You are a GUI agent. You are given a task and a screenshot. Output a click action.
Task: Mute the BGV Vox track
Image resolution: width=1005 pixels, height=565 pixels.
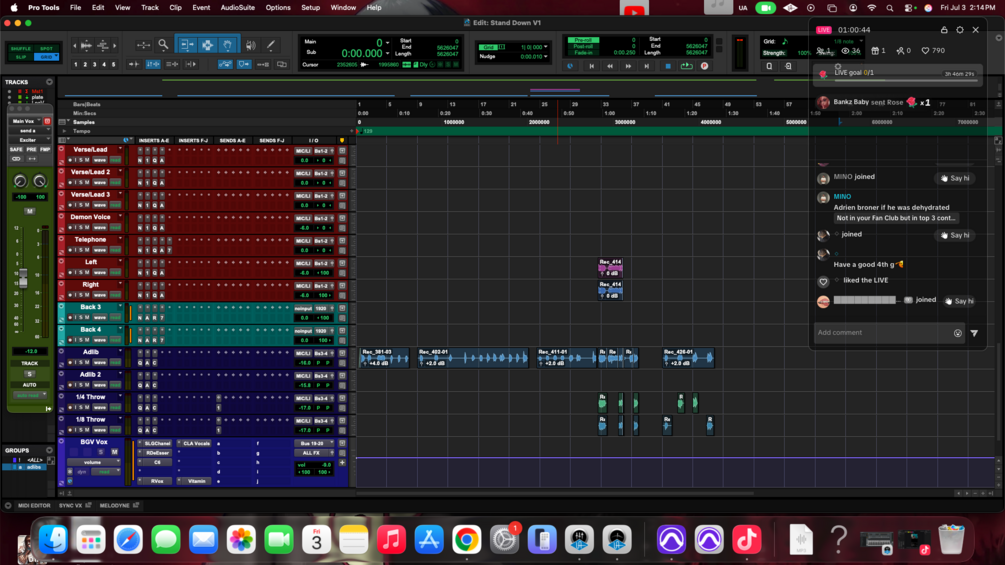coord(114,452)
